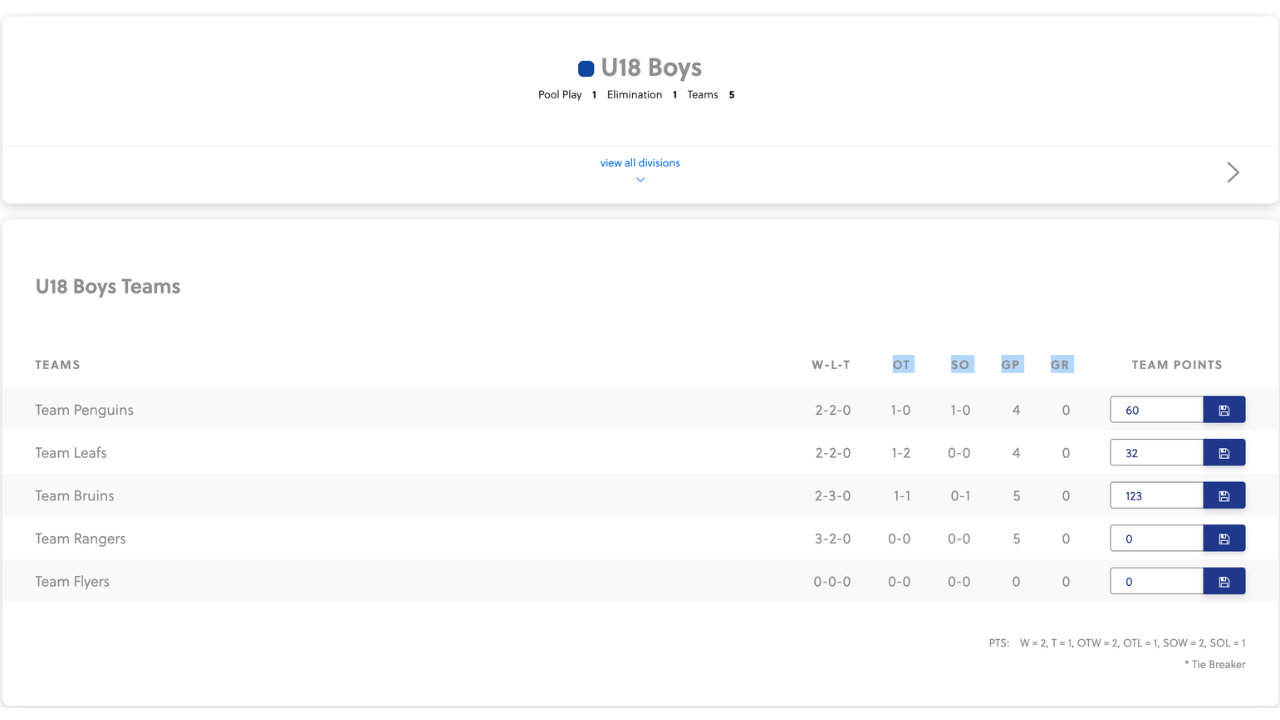Viewport: 1280px width, 720px height.
Task: Select Team Bruins row name
Action: coord(75,496)
